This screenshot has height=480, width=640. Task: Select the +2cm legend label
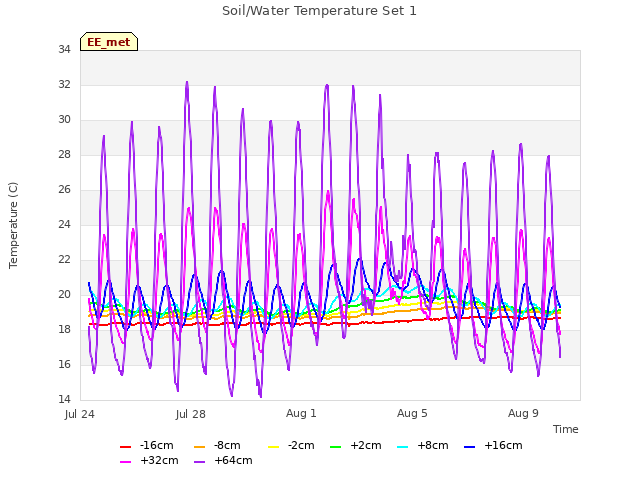366,445
